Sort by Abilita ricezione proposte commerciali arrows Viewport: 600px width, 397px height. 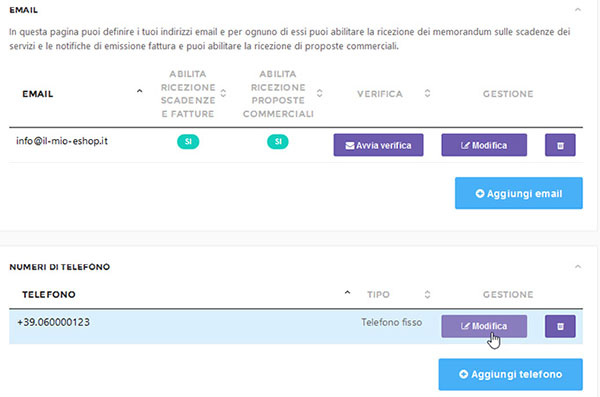point(320,93)
